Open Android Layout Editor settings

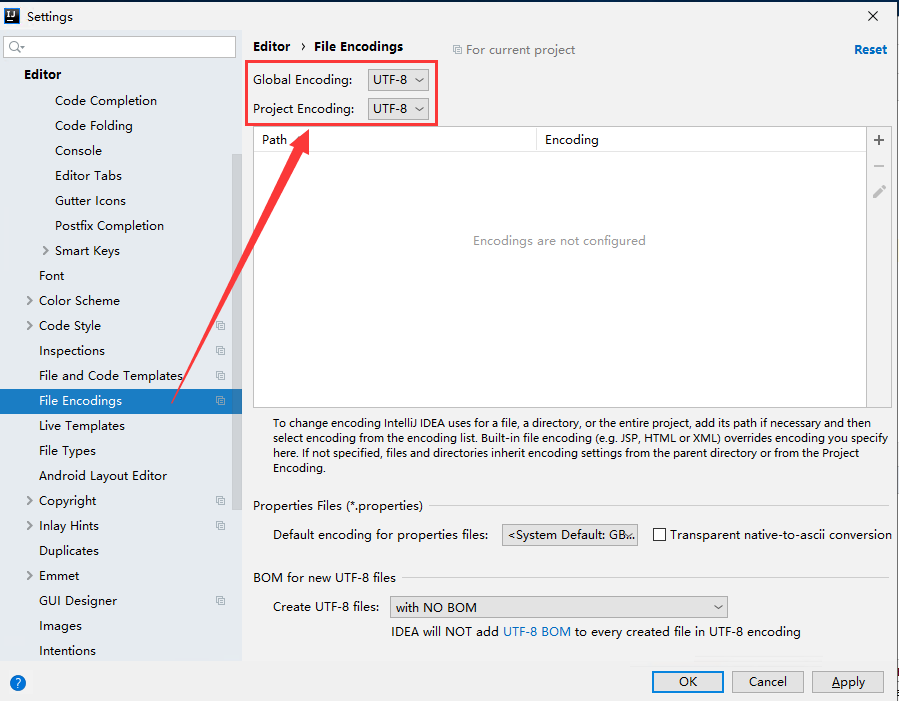coord(103,476)
